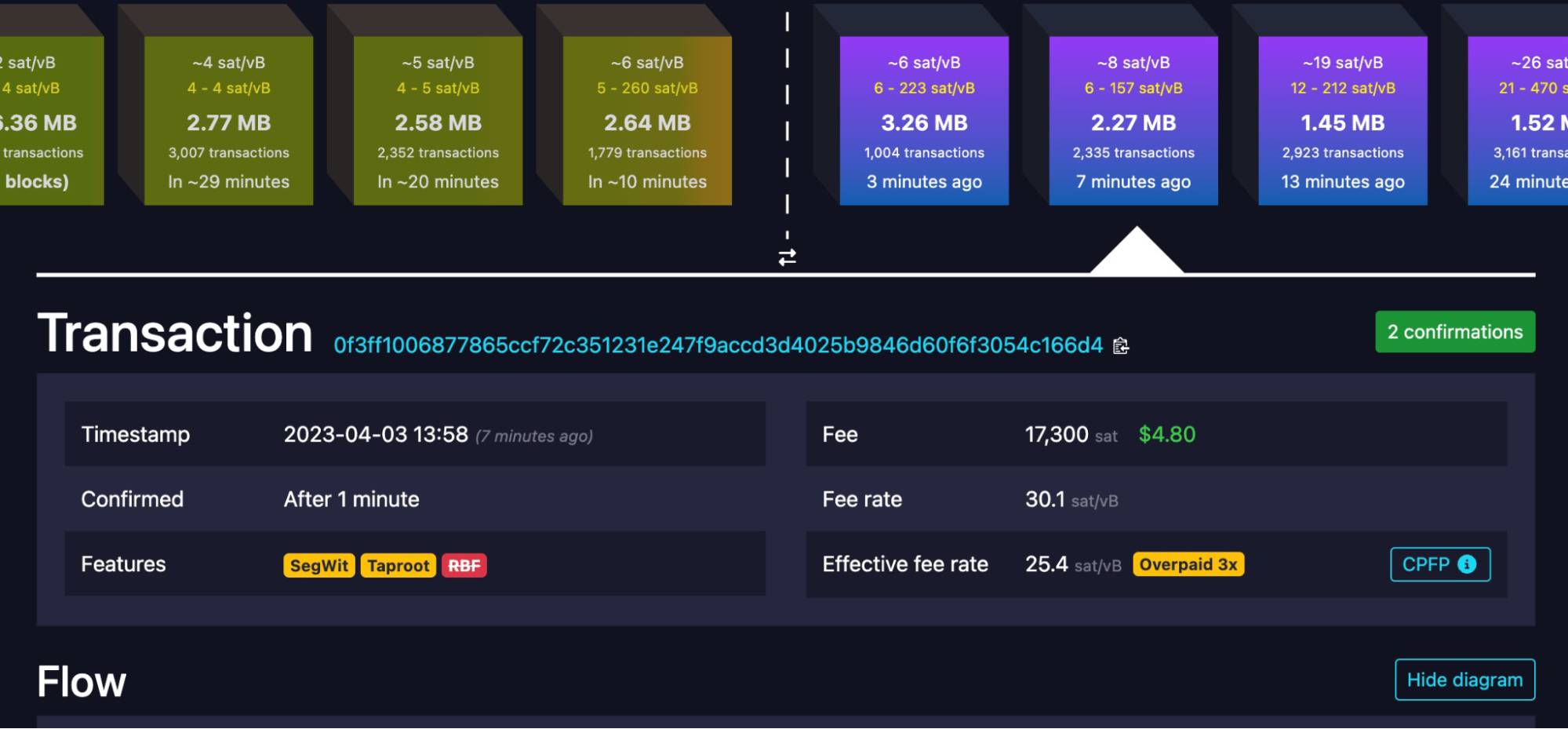Viewport: 1568px width, 729px height.
Task: Select the Taproot feature badge
Action: click(x=398, y=565)
